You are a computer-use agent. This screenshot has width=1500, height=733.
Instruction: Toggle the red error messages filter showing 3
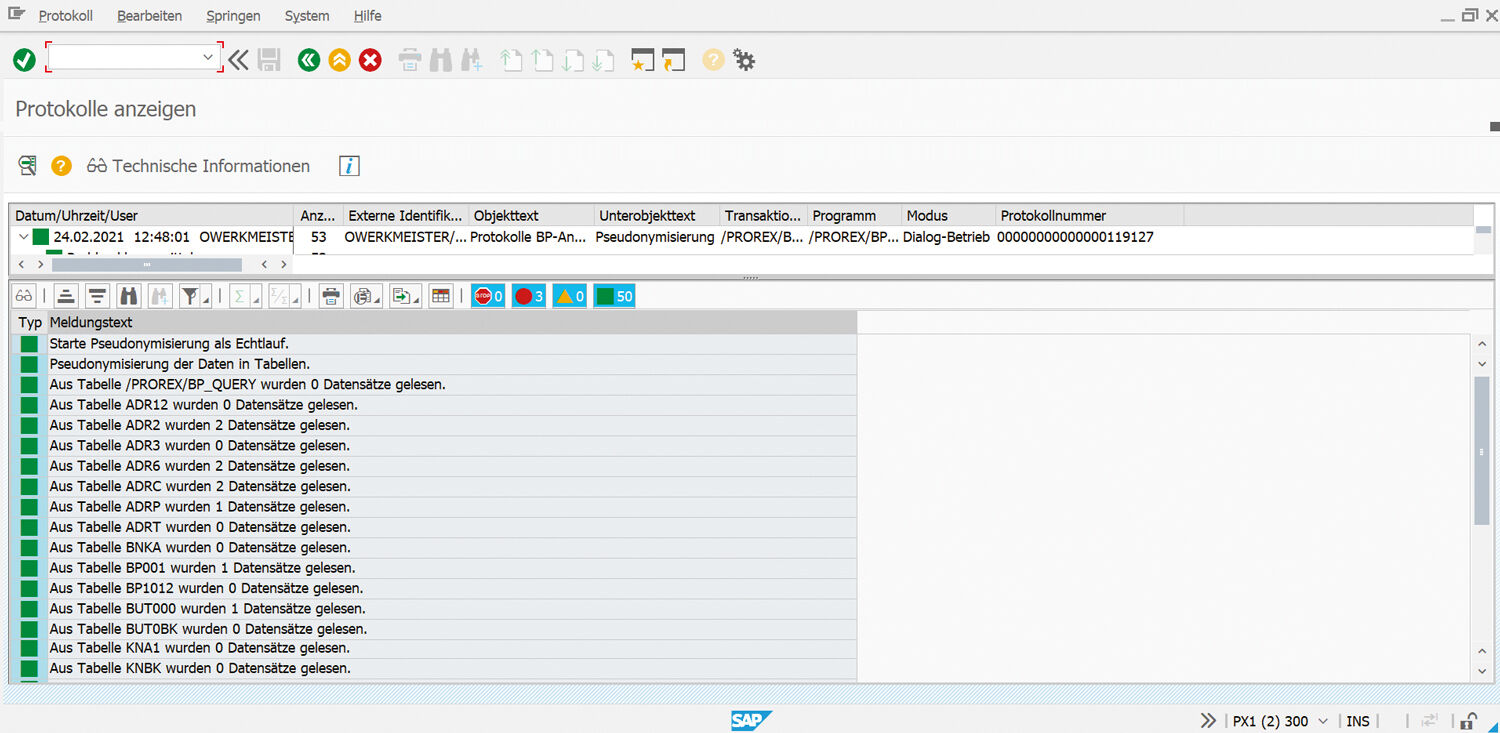pyautogui.click(x=528, y=296)
